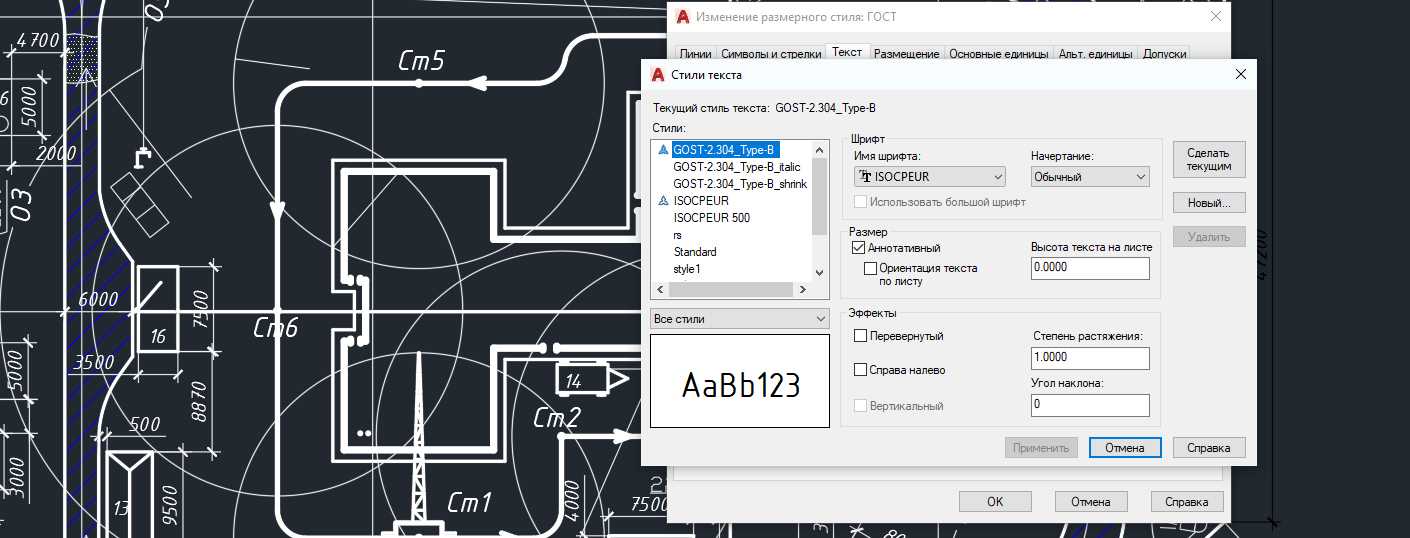Screen dimensions: 1410x538
Task: Select GOST-2.304_Type-B_italic style
Action: coord(737,167)
